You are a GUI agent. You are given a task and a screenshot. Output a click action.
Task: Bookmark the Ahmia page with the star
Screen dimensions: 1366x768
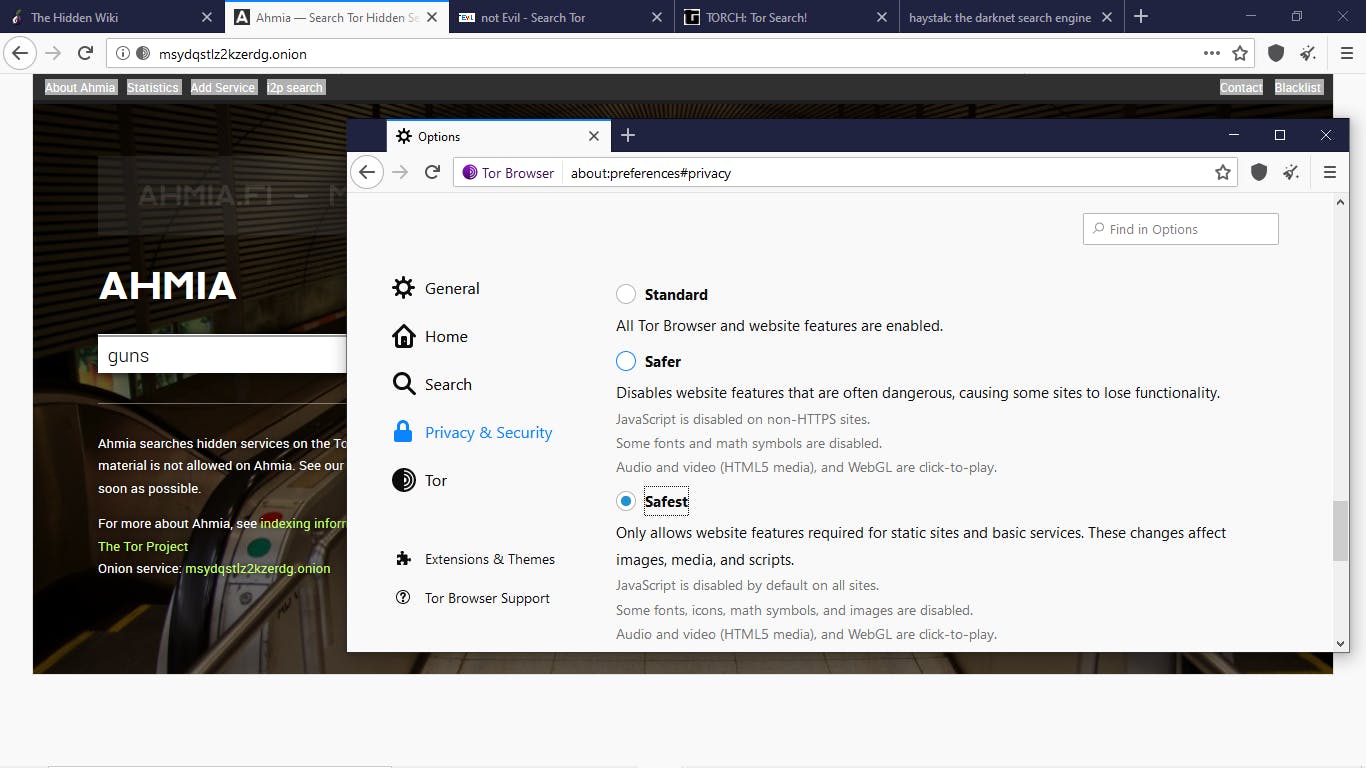tap(1240, 54)
